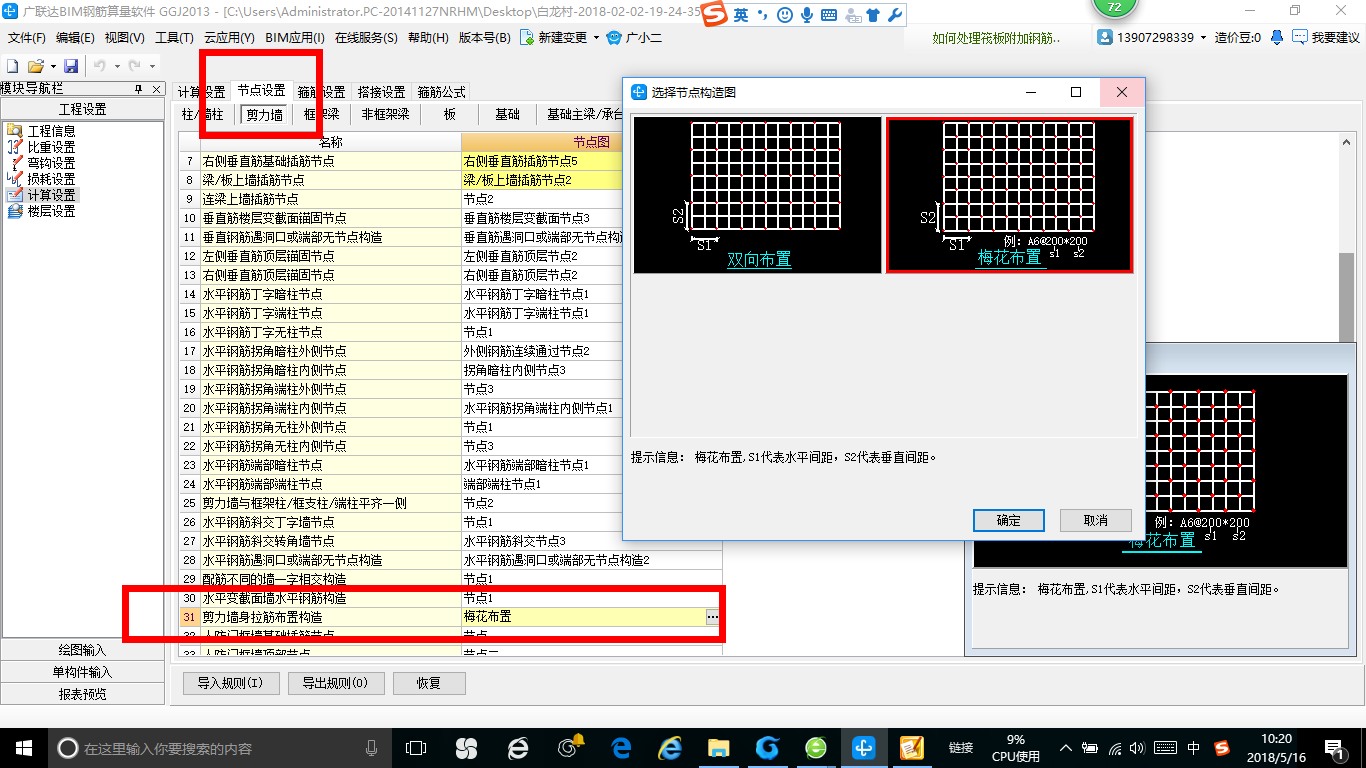Screen dimensions: 1366x768
Task: Click 取消 in the node dialog
Action: (x=1095, y=520)
